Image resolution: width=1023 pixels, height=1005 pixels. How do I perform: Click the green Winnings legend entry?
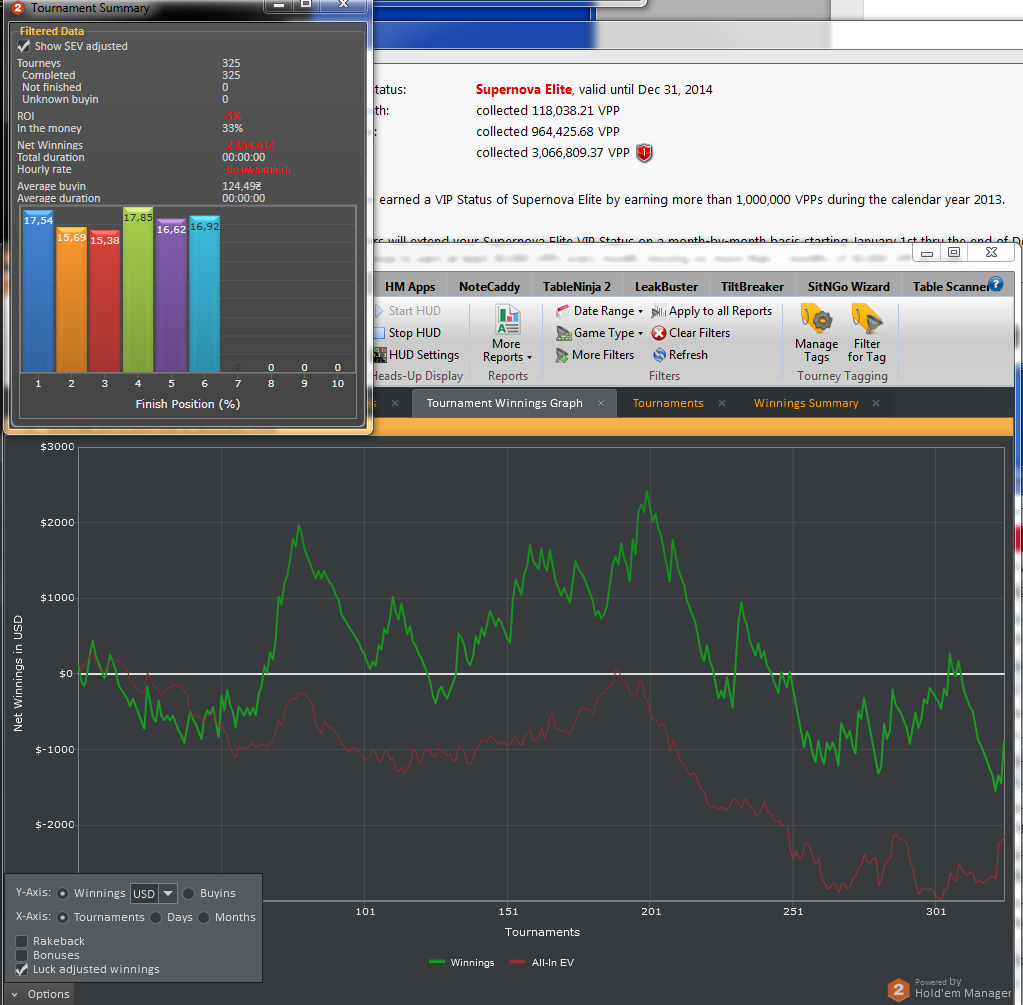coord(462,963)
